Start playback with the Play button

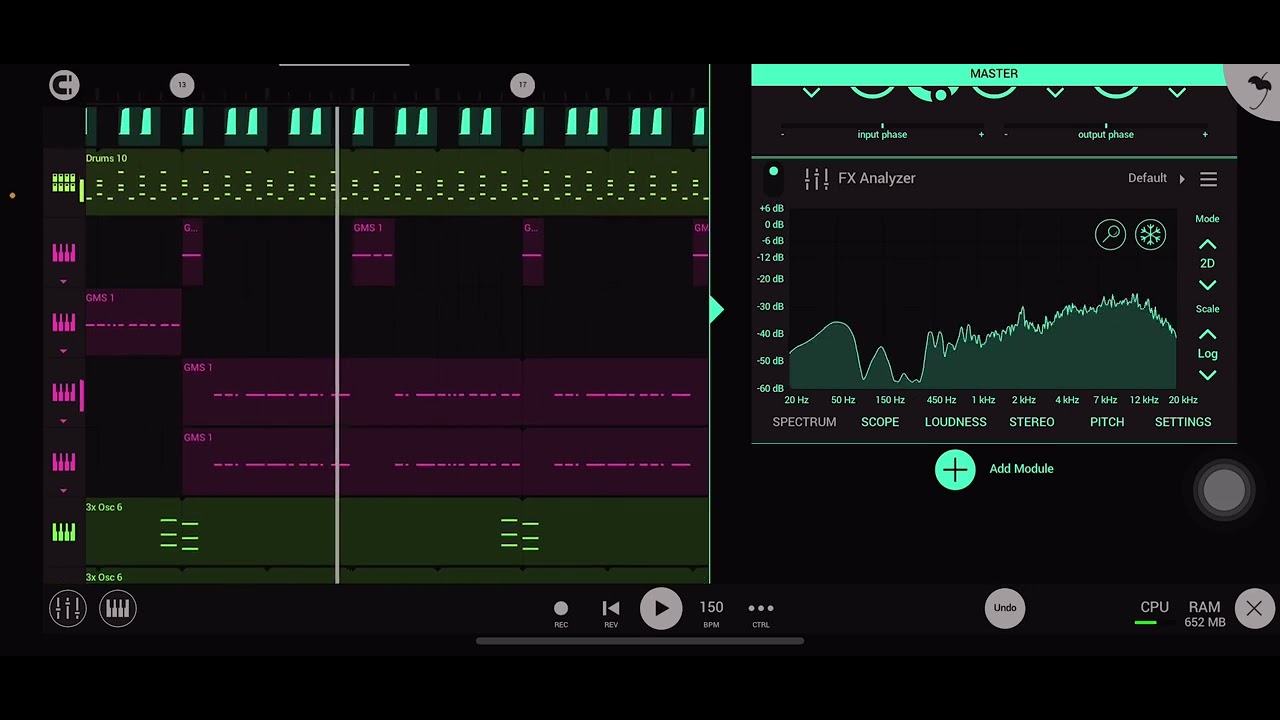coord(661,608)
